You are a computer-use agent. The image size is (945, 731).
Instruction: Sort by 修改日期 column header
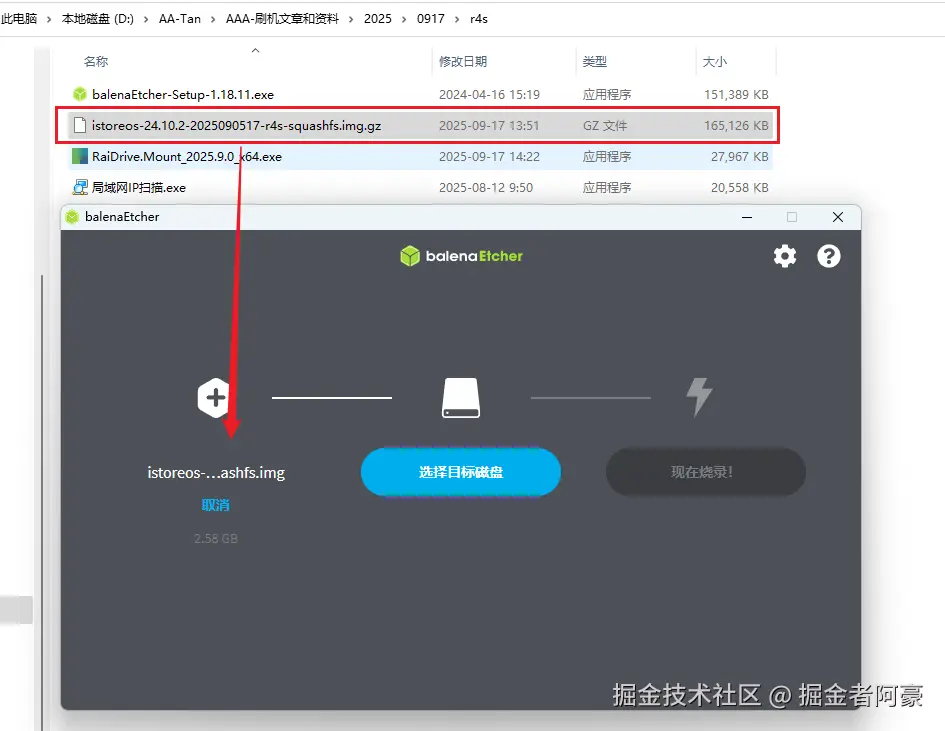pos(463,61)
